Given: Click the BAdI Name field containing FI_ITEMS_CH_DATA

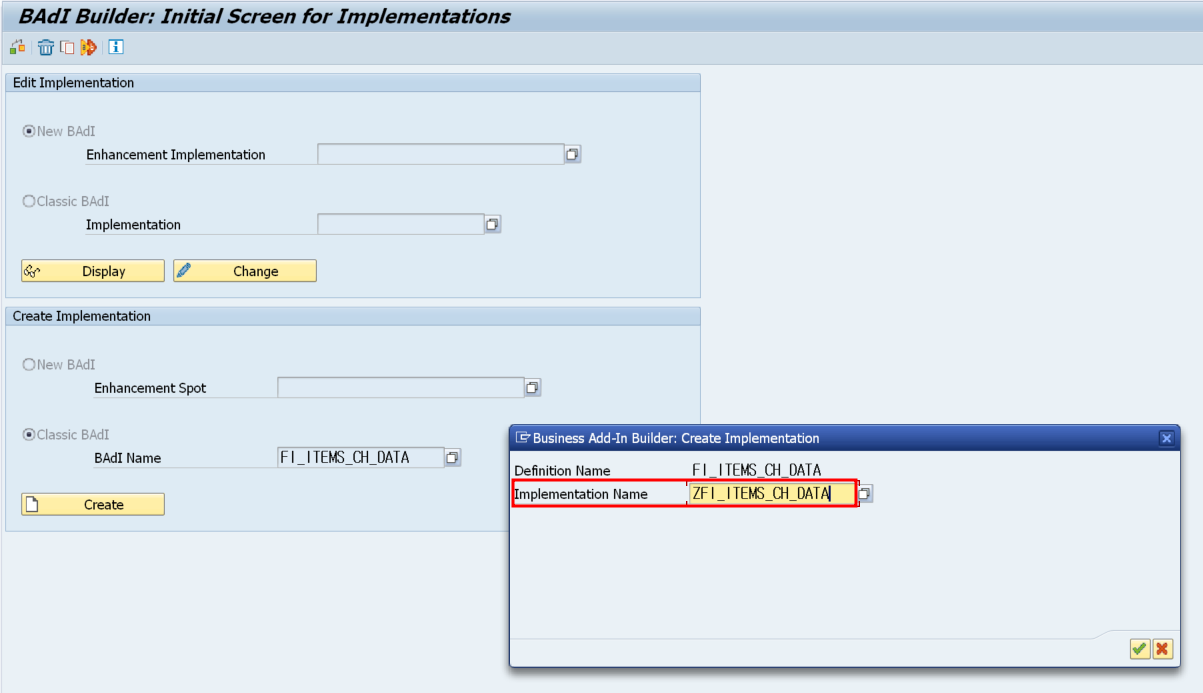Looking at the screenshot, I should pos(361,457).
